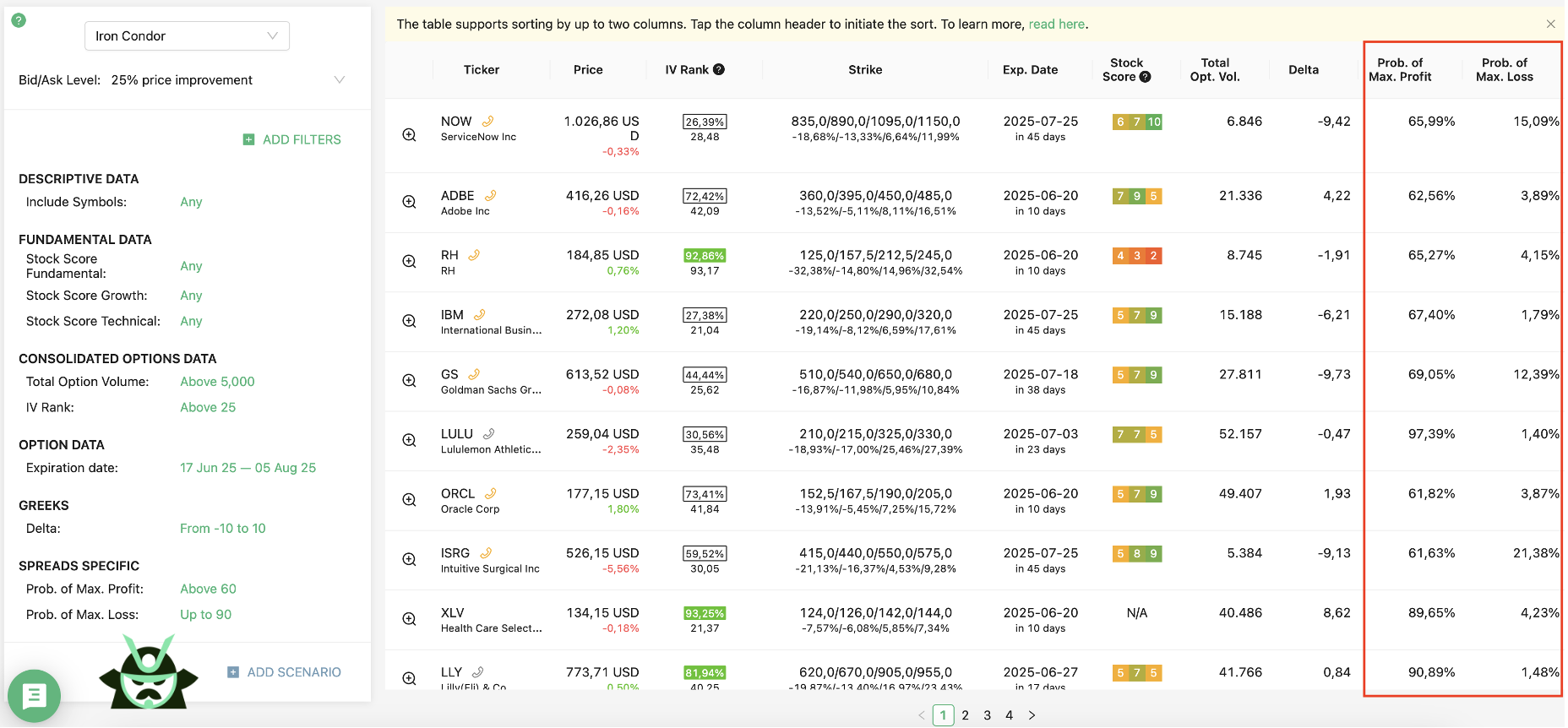Open the chat message widget icon
1568x728 pixels.
point(34,696)
